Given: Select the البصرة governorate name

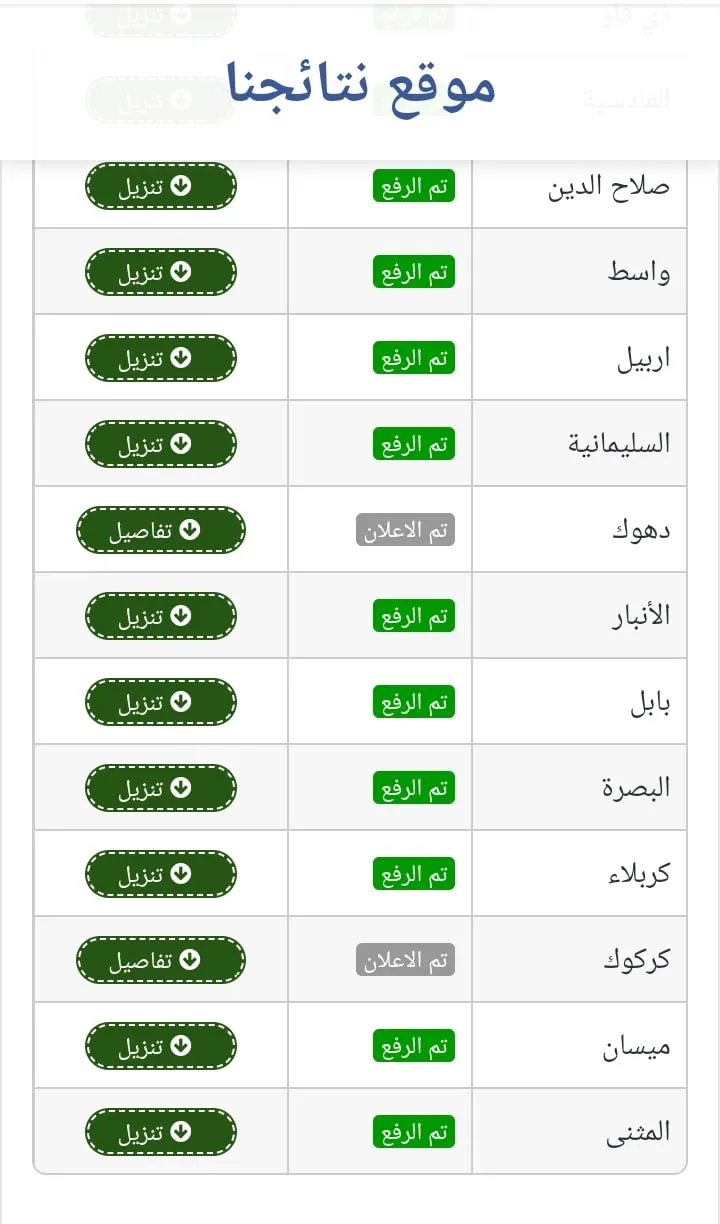Looking at the screenshot, I should (636, 788).
